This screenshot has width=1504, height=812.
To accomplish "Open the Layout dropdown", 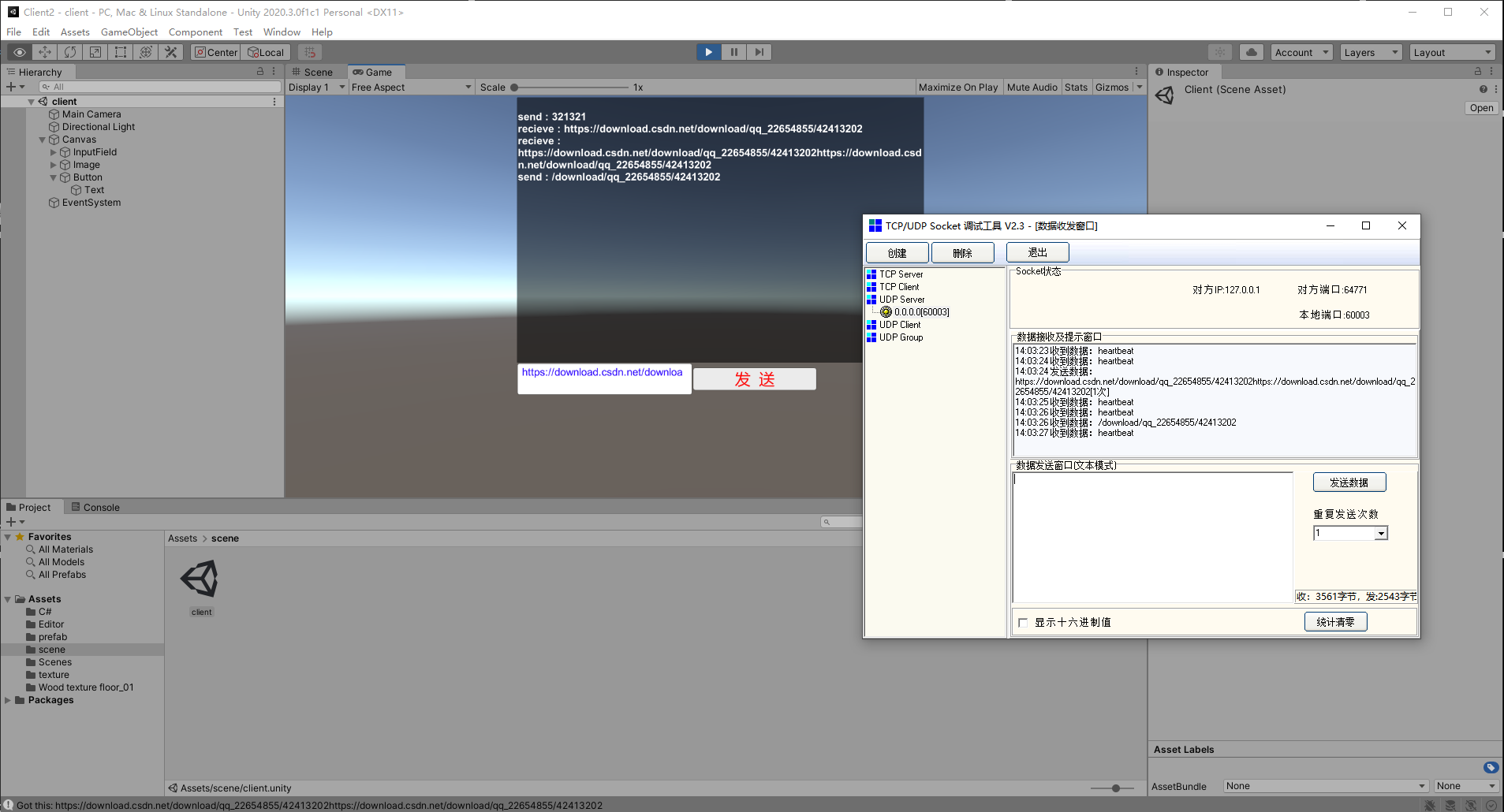I will (1452, 52).
